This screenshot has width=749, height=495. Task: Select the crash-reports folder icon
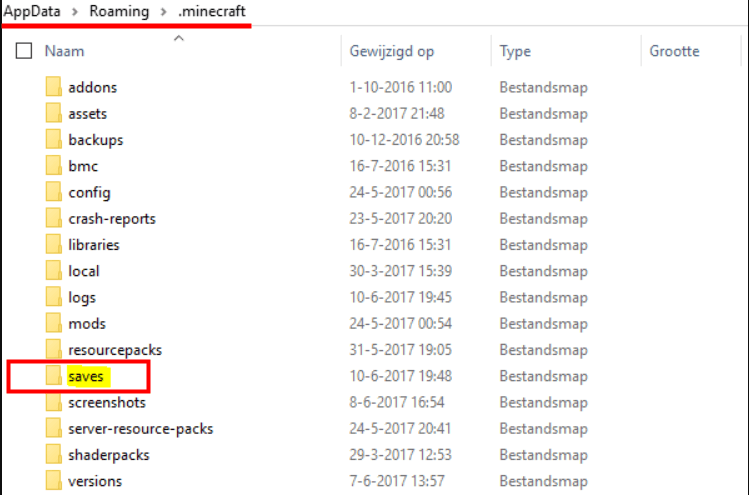click(x=54, y=218)
